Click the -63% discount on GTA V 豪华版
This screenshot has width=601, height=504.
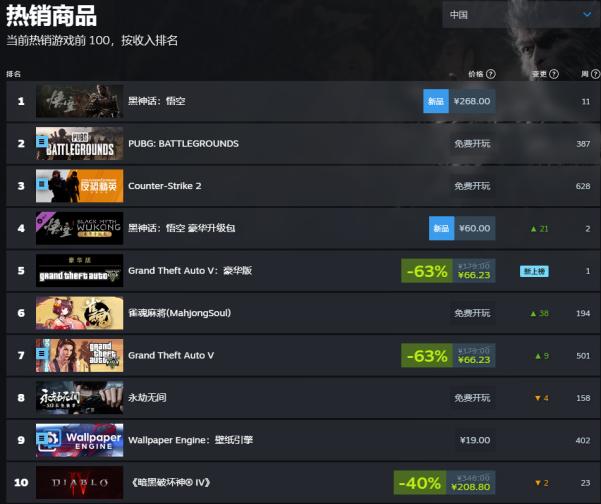tap(427, 271)
